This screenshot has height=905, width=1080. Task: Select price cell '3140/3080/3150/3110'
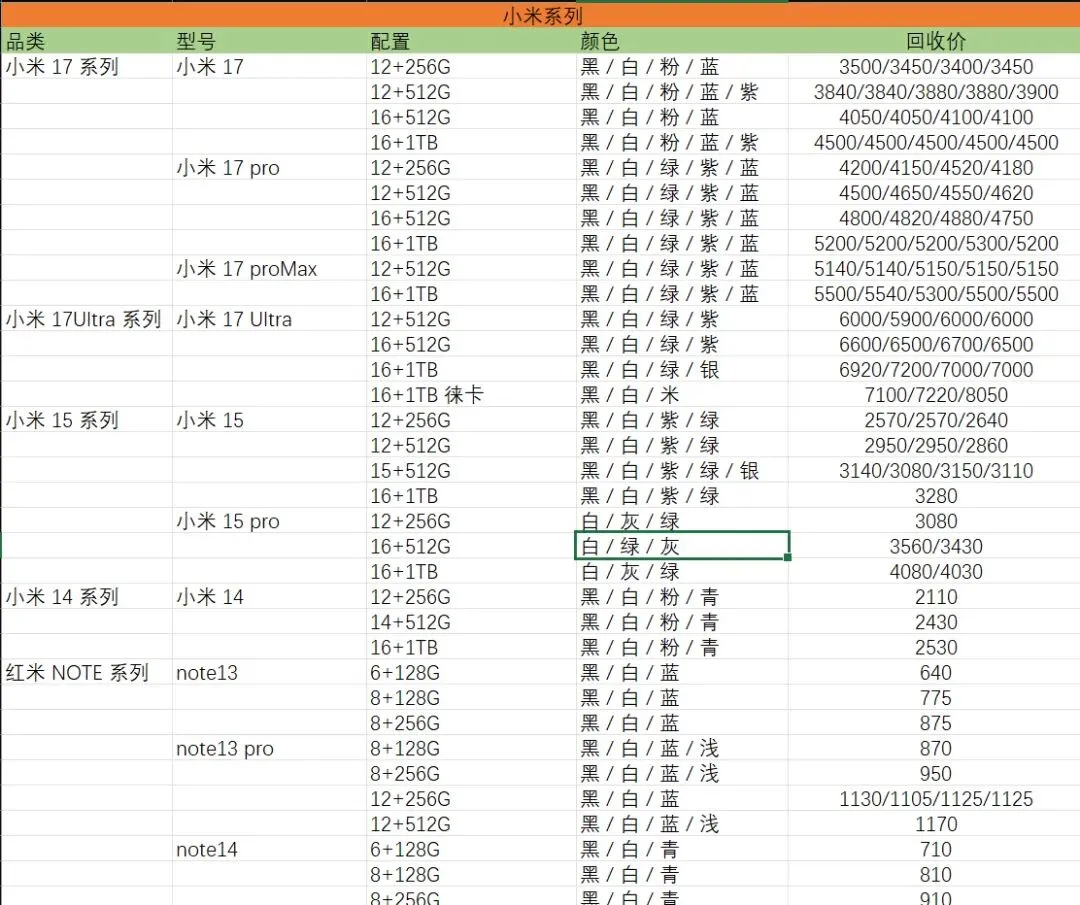click(x=935, y=471)
